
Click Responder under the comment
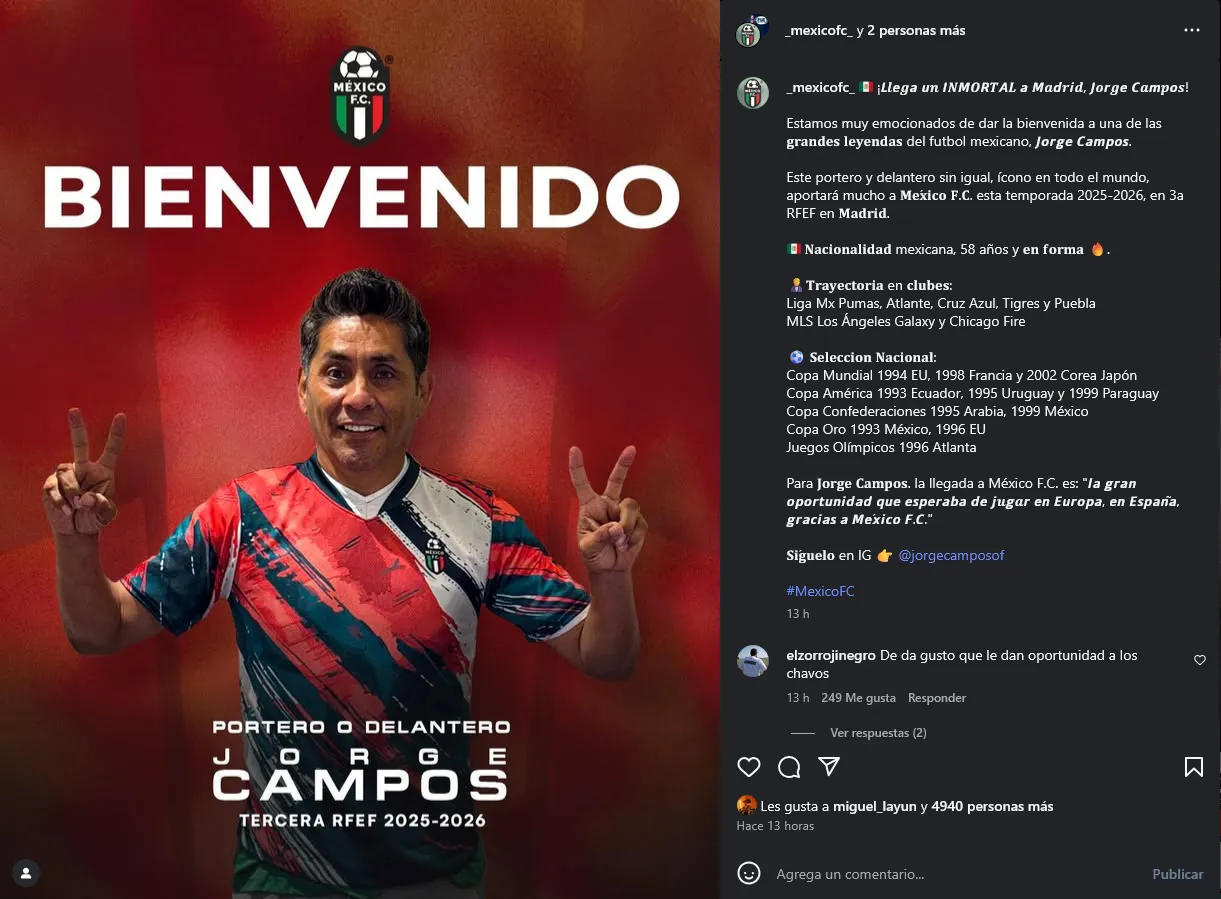coord(937,698)
